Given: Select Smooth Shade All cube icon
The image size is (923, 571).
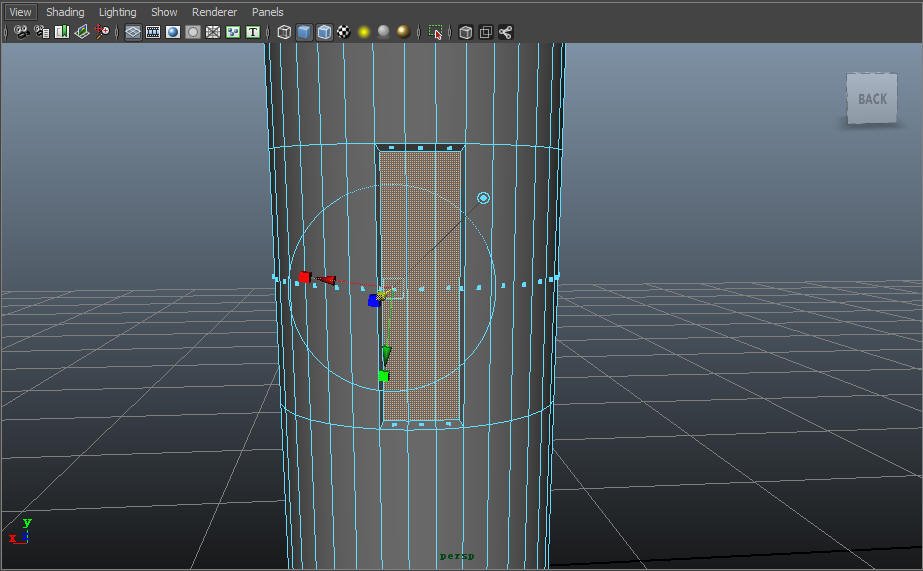Looking at the screenshot, I should pyautogui.click(x=304, y=32).
